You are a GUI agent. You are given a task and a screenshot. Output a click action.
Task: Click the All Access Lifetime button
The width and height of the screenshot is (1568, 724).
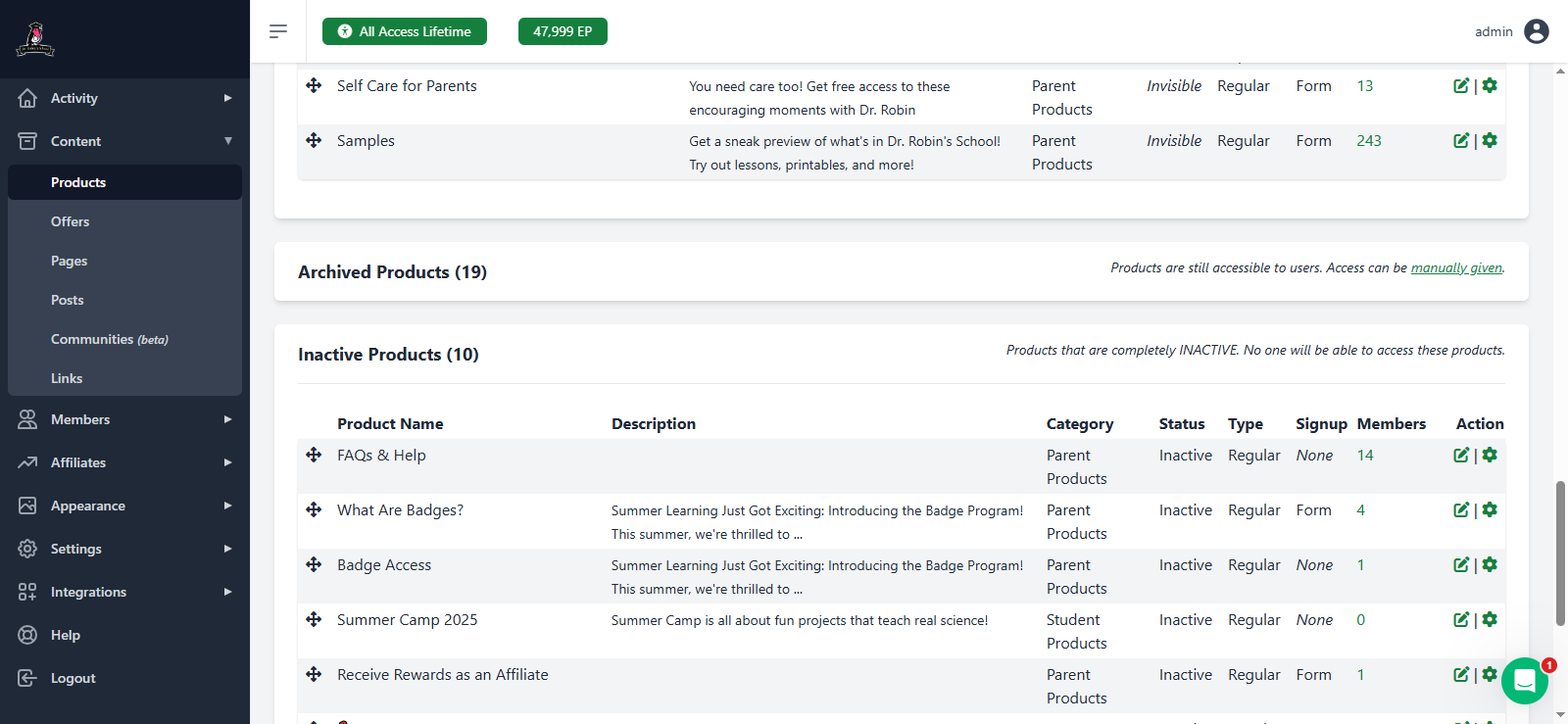(x=405, y=31)
